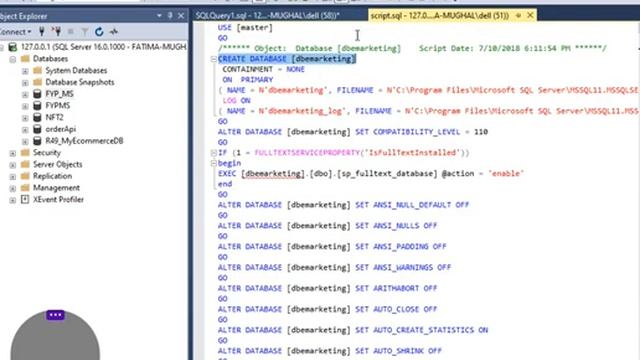The width and height of the screenshot is (640, 360).
Task: Collapse the CREATE DATABASE code block
Action: pos(213,59)
